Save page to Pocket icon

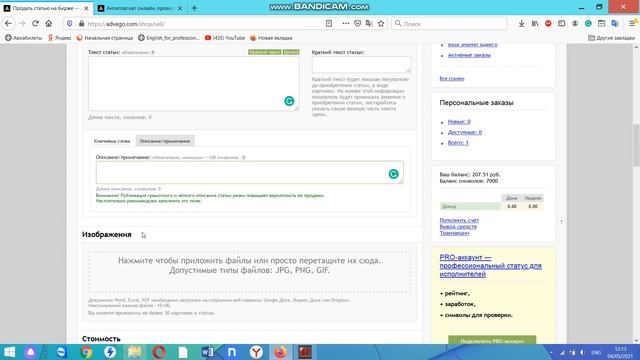358,24
